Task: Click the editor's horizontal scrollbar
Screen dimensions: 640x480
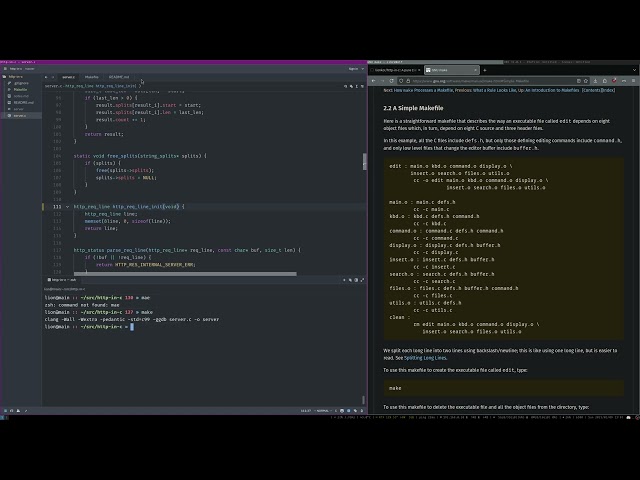Action: click(x=185, y=274)
